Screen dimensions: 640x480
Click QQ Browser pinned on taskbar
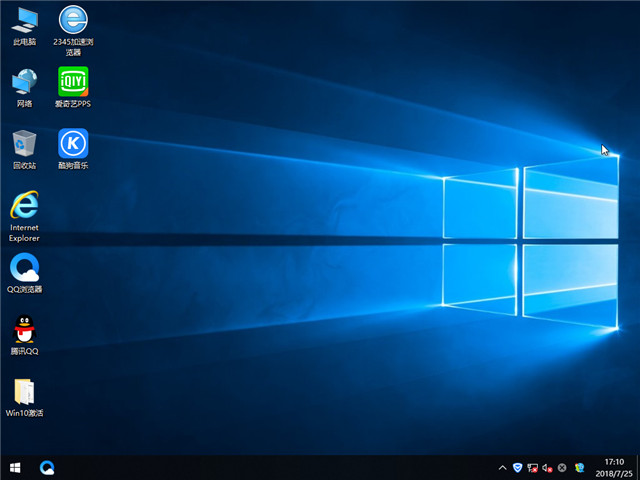pyautogui.click(x=47, y=467)
